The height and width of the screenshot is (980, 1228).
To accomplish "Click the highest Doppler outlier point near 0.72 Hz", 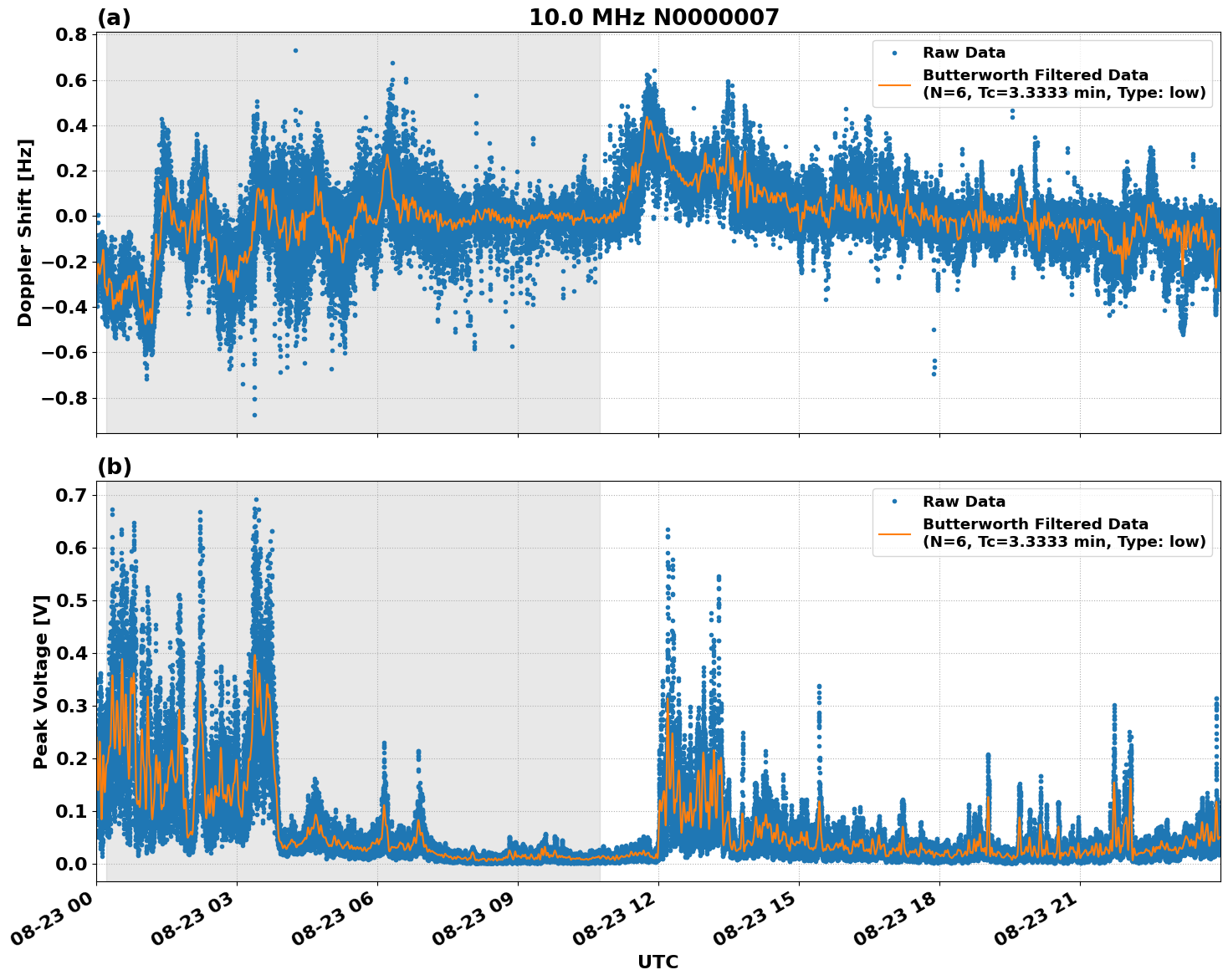I will point(294,50).
